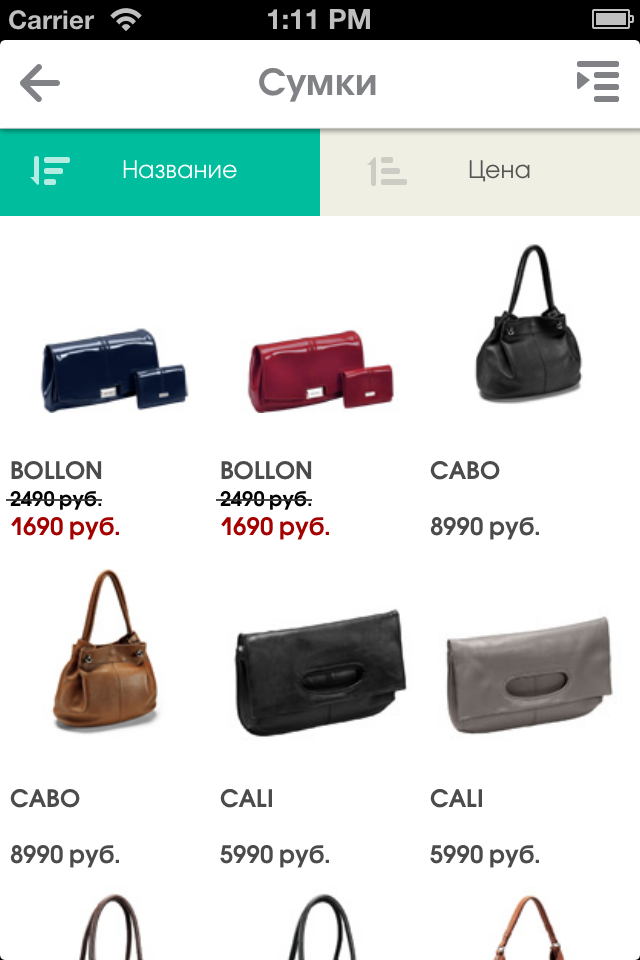The width and height of the screenshot is (640, 960).
Task: Open the partially visible orange bag at bottom right
Action: [530, 928]
